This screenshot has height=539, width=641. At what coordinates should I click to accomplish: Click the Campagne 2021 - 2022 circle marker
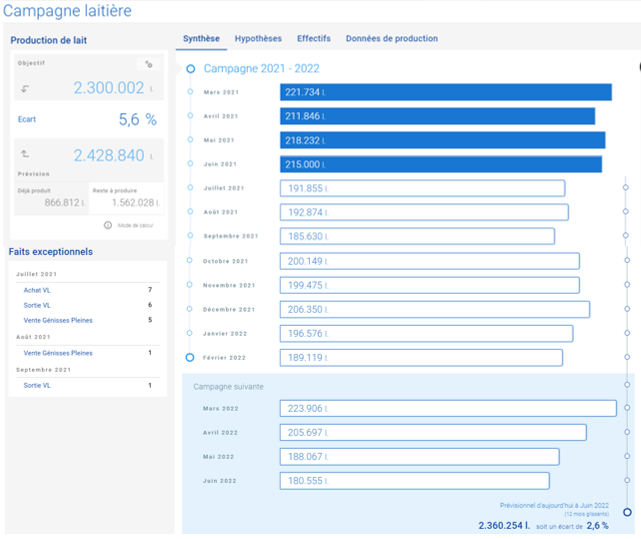[x=191, y=69]
